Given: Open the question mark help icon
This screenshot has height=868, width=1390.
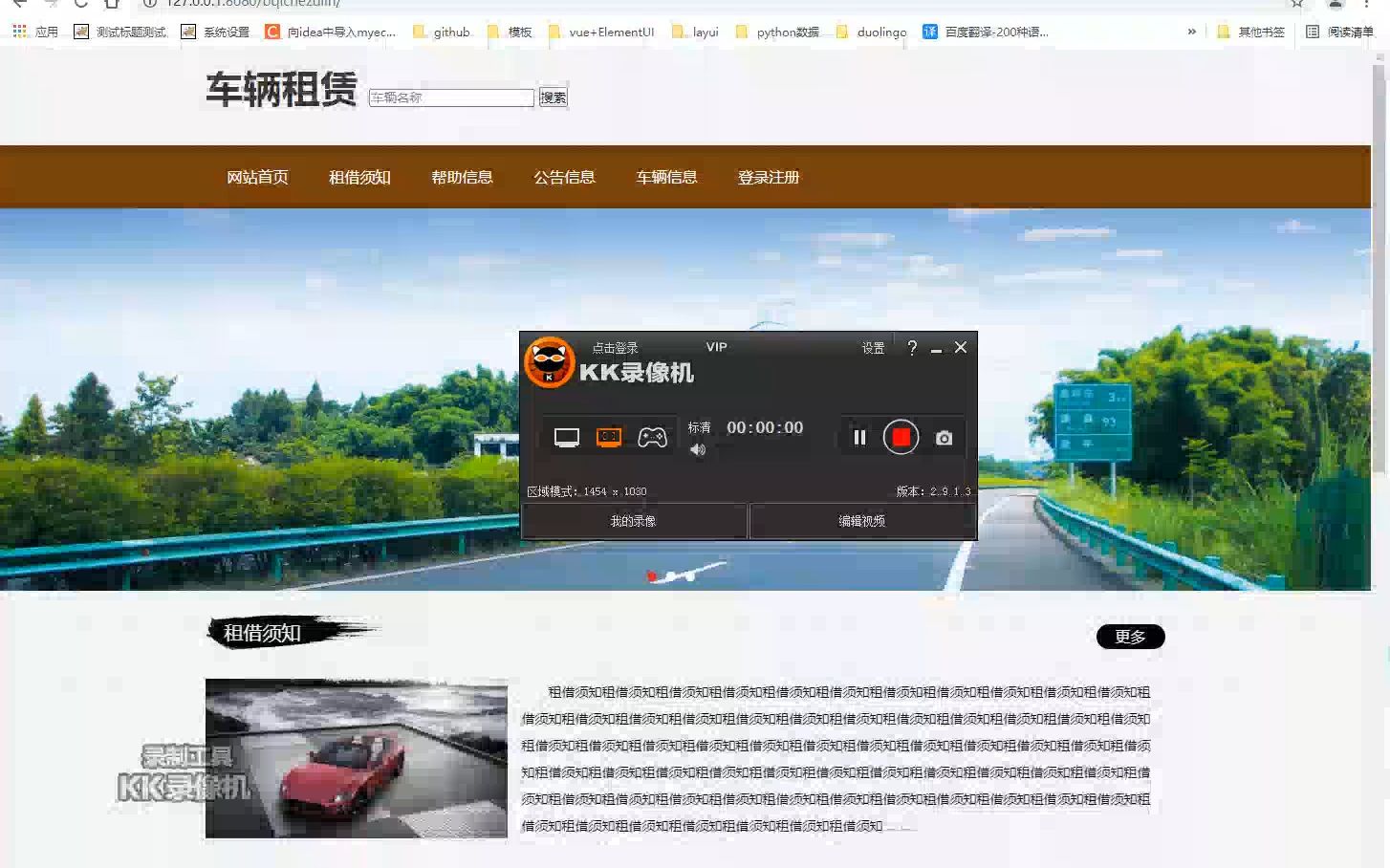Looking at the screenshot, I should (x=912, y=348).
